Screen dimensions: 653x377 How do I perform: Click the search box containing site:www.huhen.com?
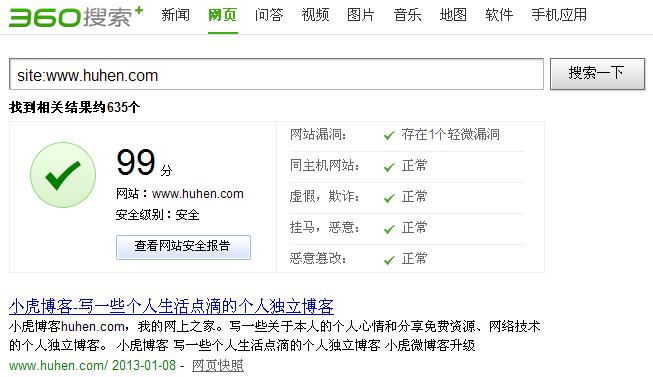pos(277,74)
